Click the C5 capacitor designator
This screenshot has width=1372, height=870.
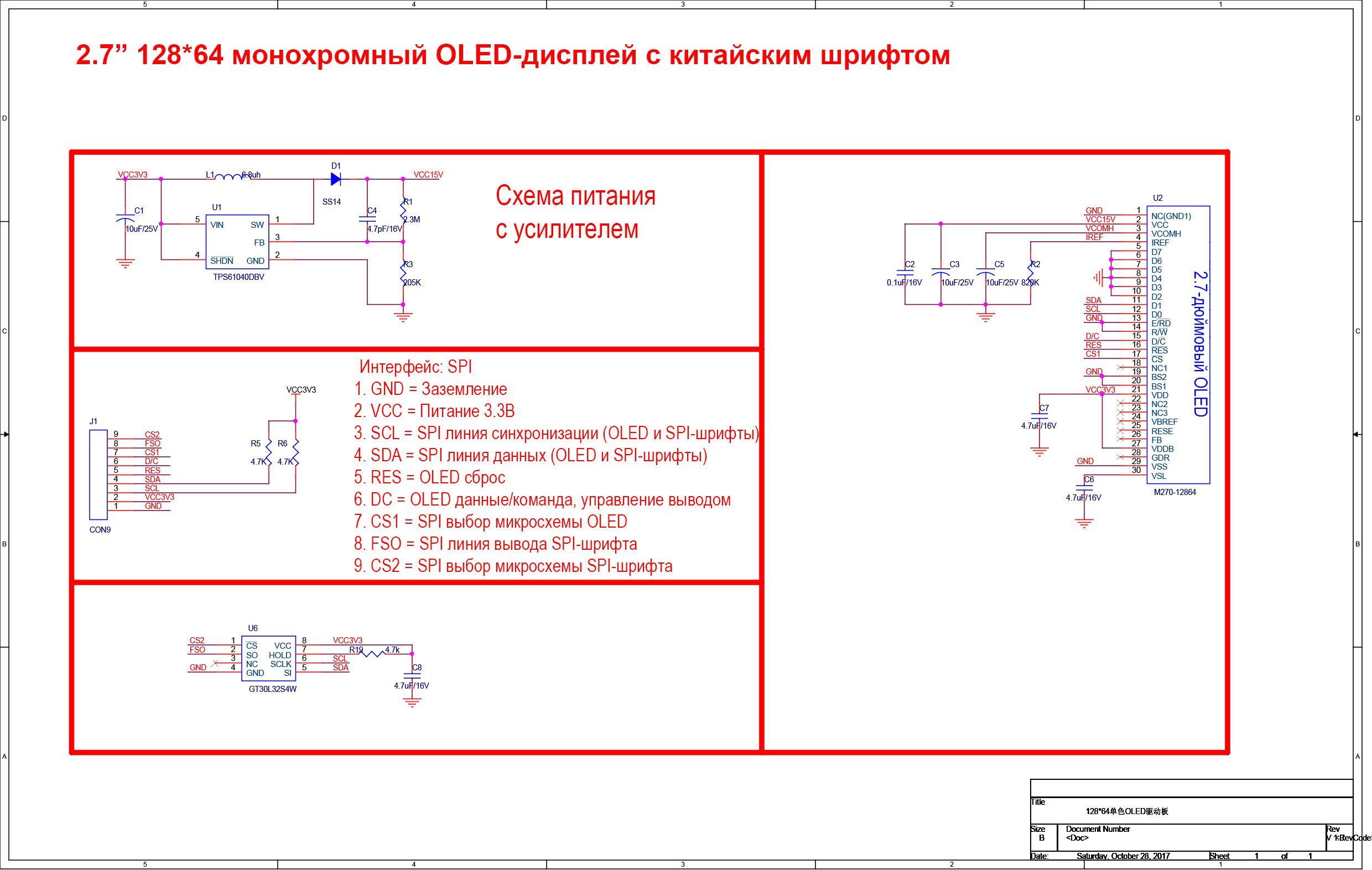pyautogui.click(x=999, y=264)
